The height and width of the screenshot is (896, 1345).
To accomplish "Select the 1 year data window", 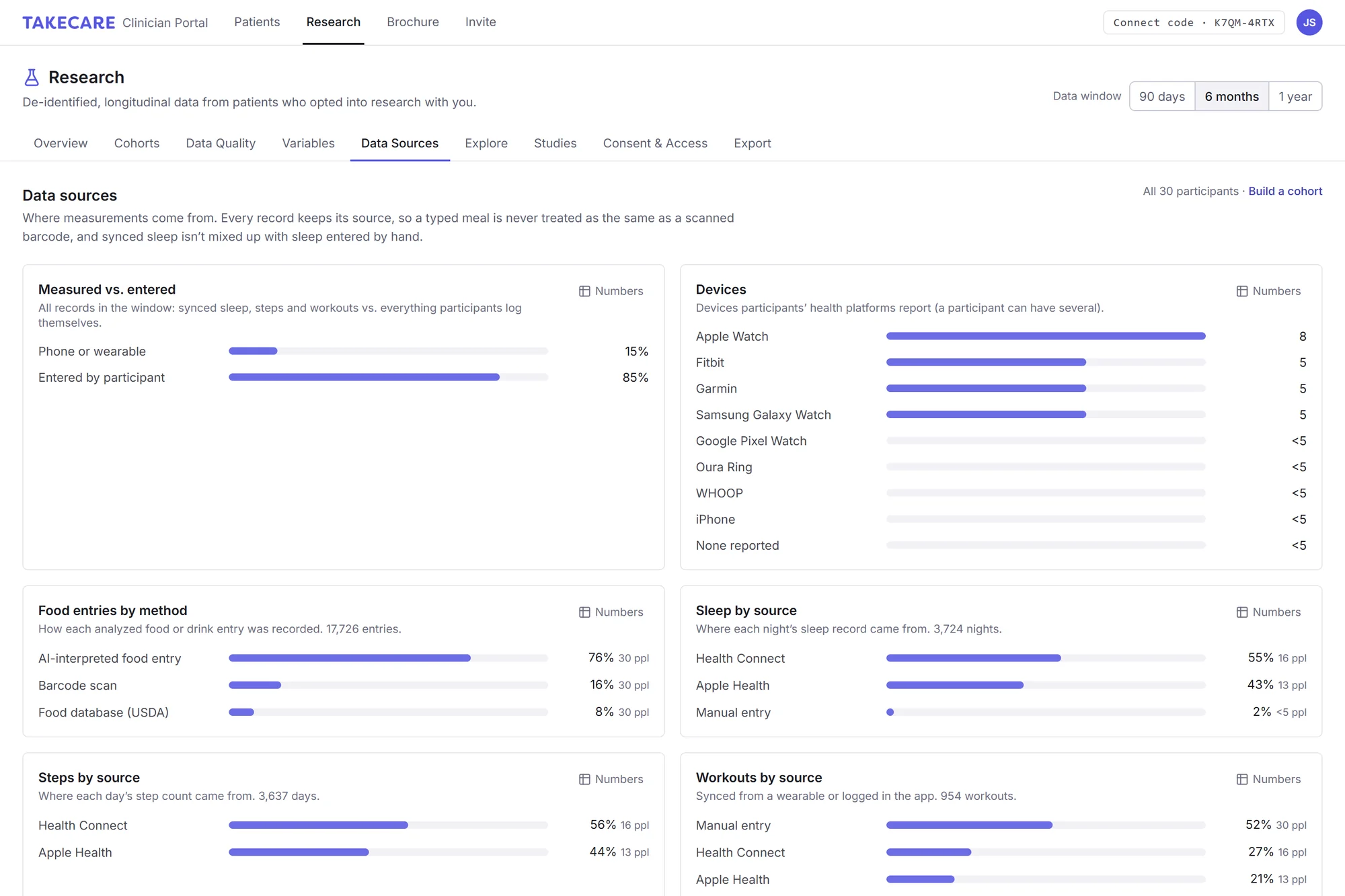I will (1295, 96).
